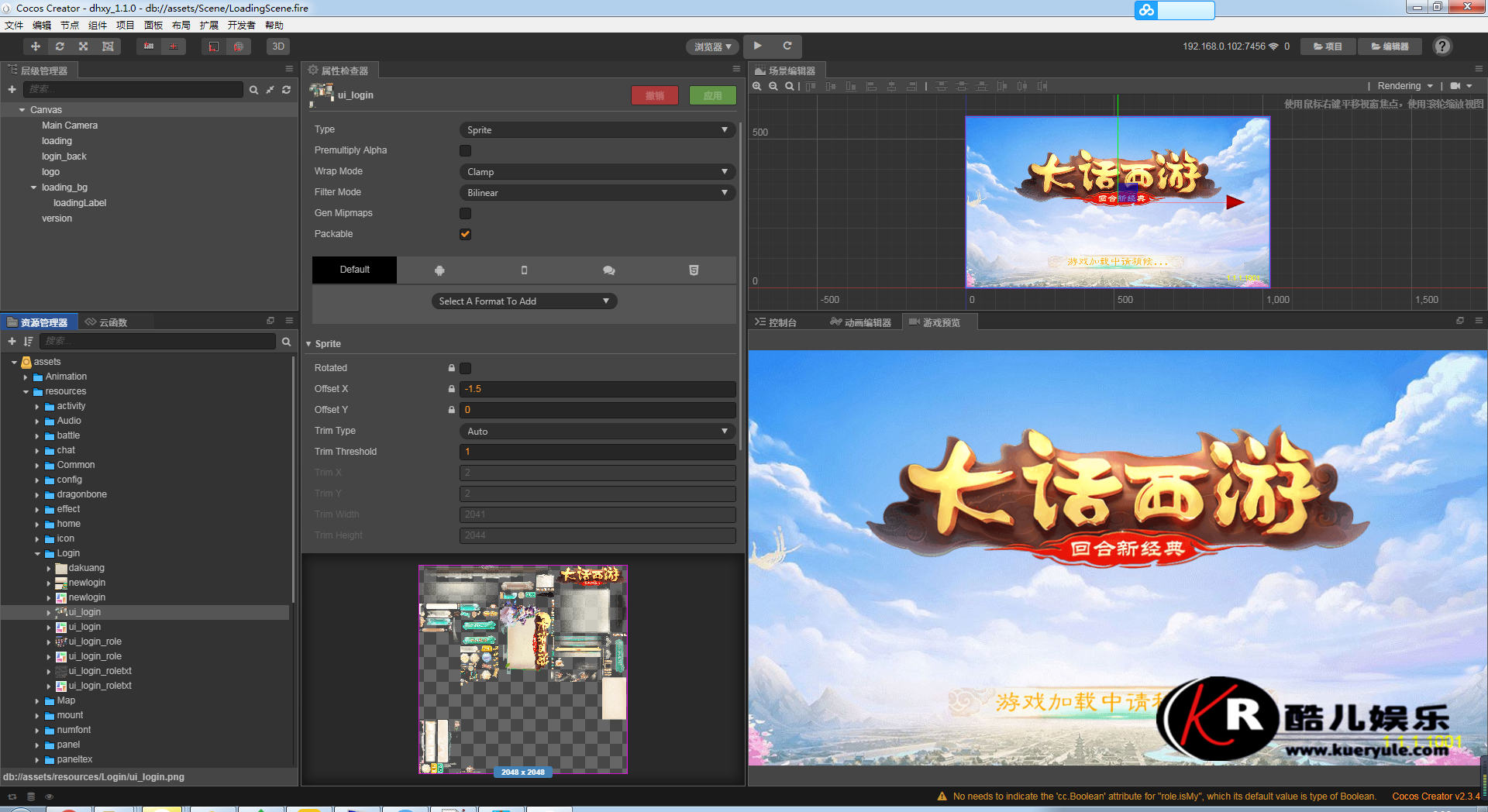Click the hierarchy search magnifier icon
This screenshot has width=1488, height=812.
(x=253, y=90)
